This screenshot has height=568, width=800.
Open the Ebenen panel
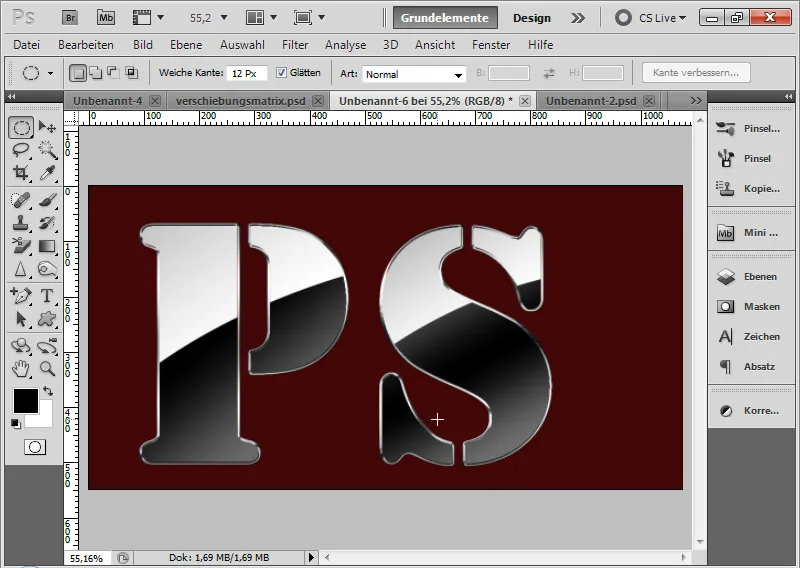749,277
